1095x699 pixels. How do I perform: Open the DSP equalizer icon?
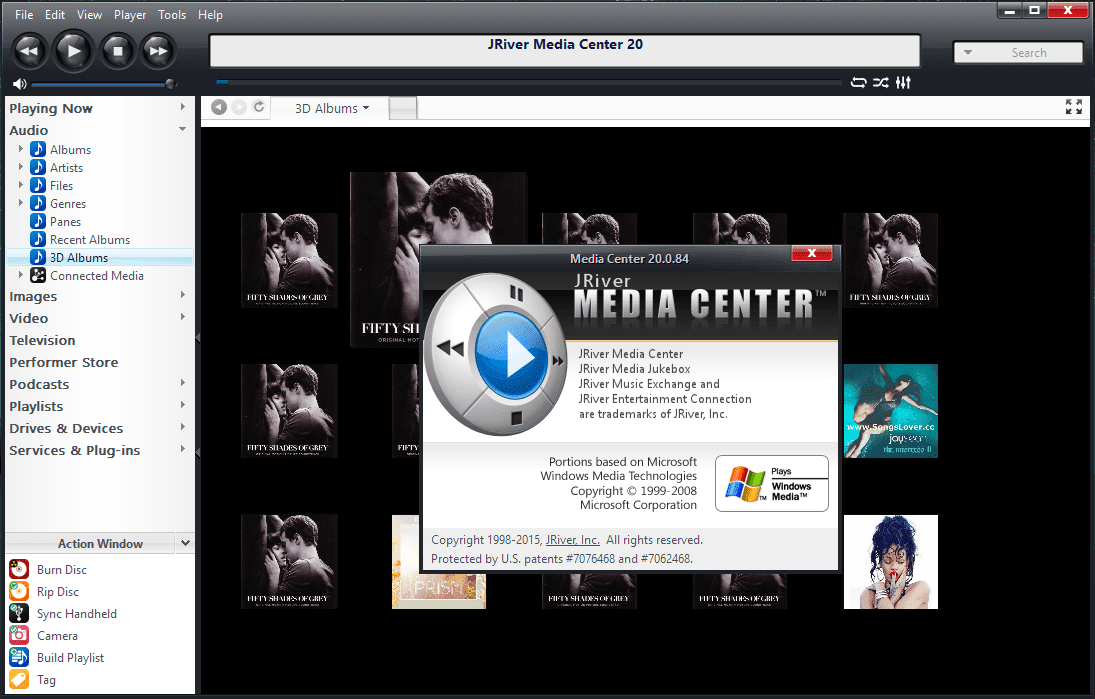point(904,82)
